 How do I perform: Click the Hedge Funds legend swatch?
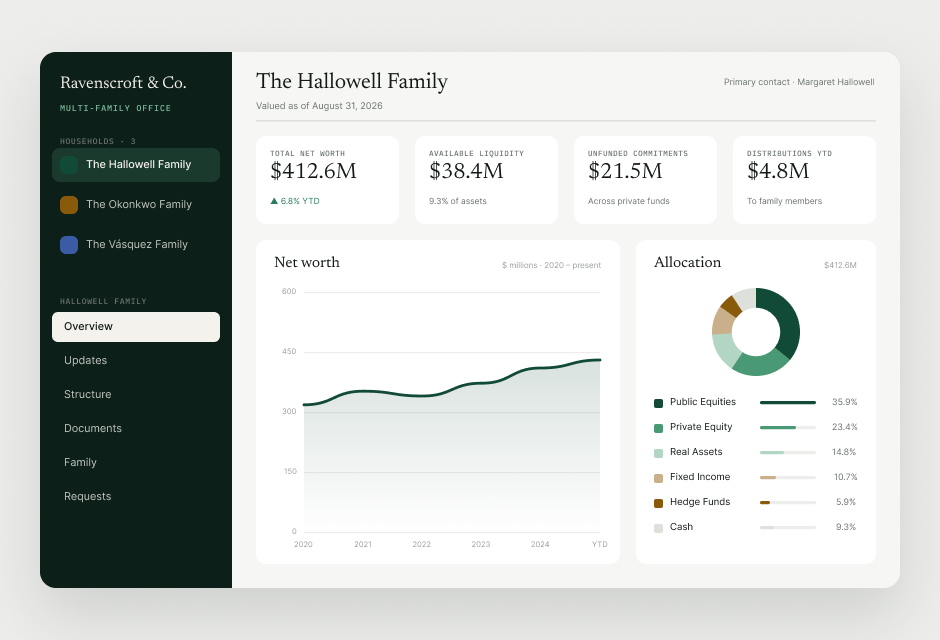coord(658,503)
